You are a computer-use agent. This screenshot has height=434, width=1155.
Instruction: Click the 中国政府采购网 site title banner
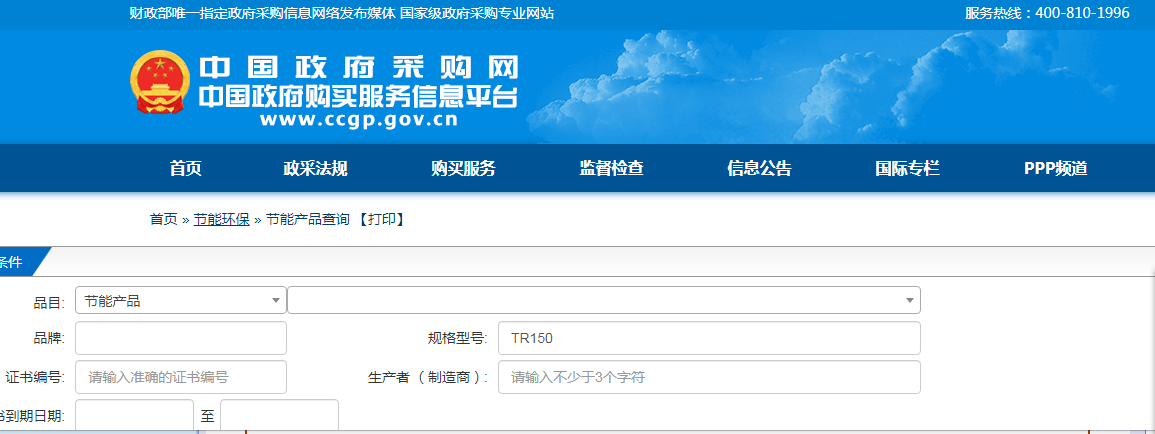coord(358,69)
